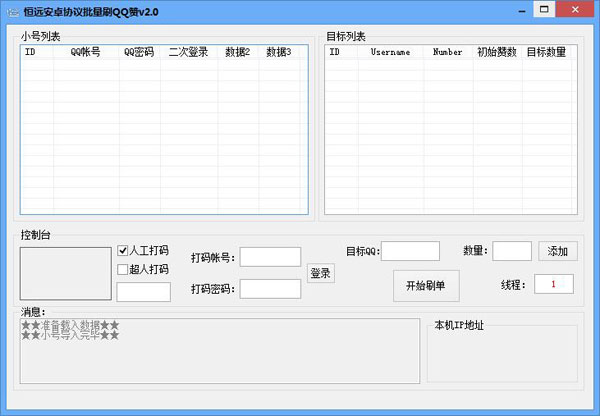Click the Username column header

click(x=391, y=52)
